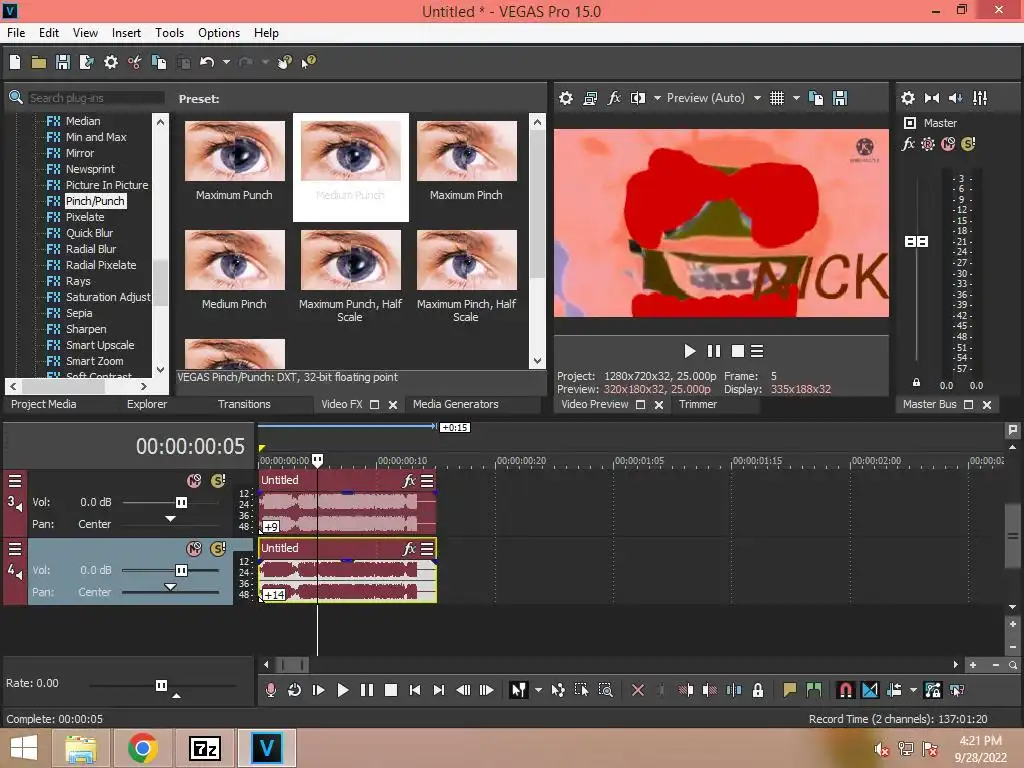Viewport: 1024px width, 768px height.
Task: Mute audio track 3
Action: pos(194,481)
